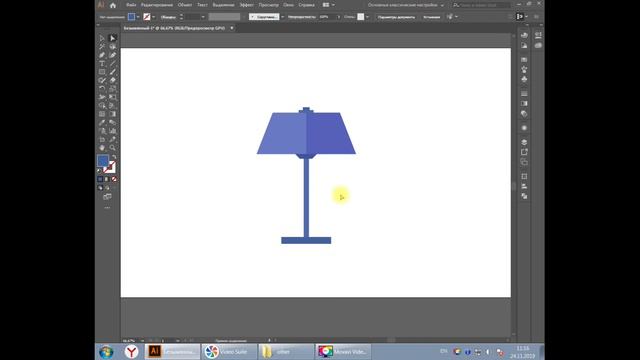Select the Magic Wand tool
The width and height of the screenshot is (640, 360).
(102, 47)
